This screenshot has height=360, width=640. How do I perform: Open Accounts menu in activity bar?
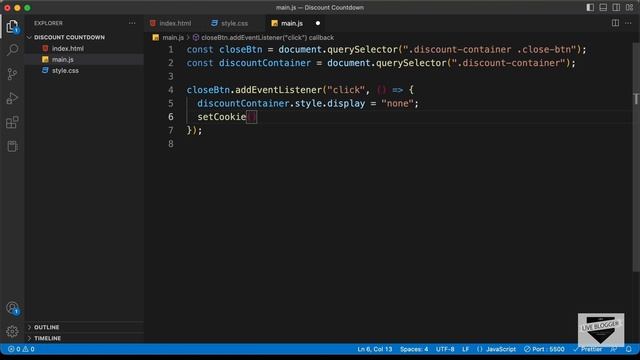(x=12, y=308)
